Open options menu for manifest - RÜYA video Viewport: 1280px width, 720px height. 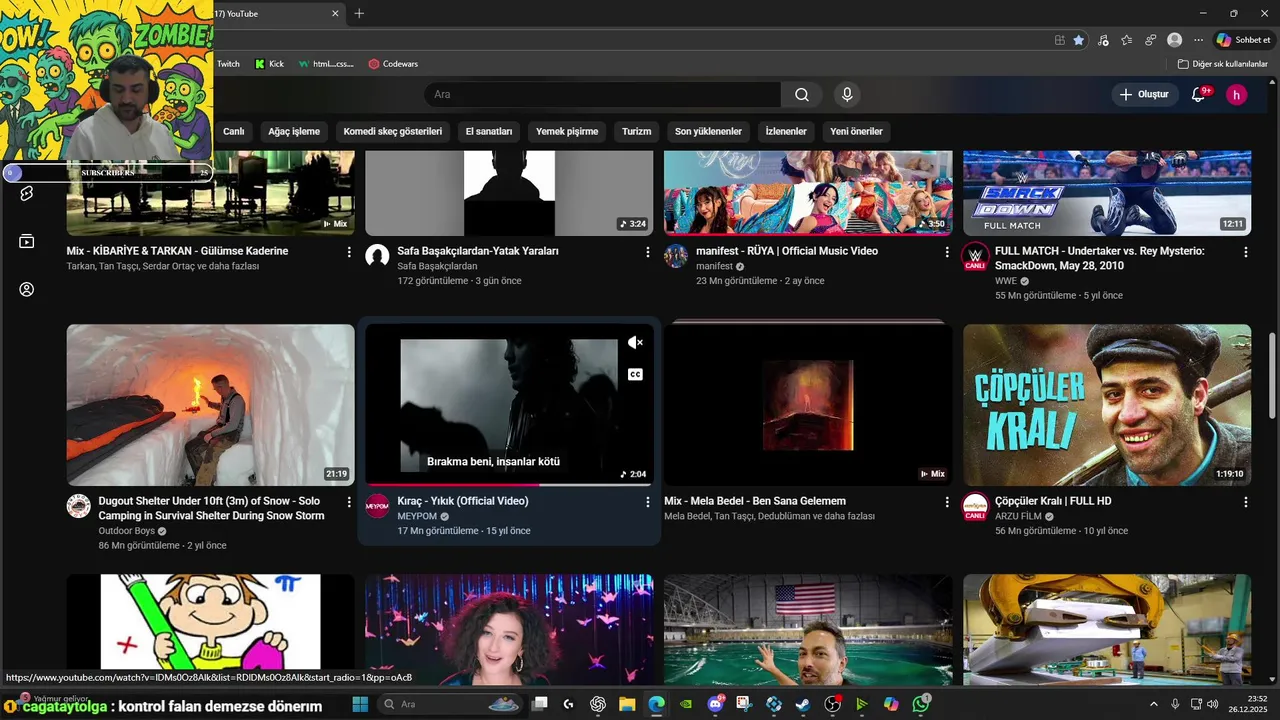946,252
